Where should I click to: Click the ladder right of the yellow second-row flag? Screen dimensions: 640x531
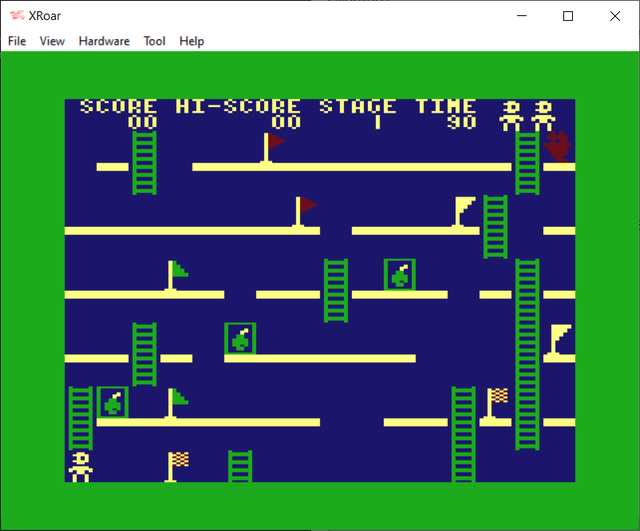click(x=496, y=227)
